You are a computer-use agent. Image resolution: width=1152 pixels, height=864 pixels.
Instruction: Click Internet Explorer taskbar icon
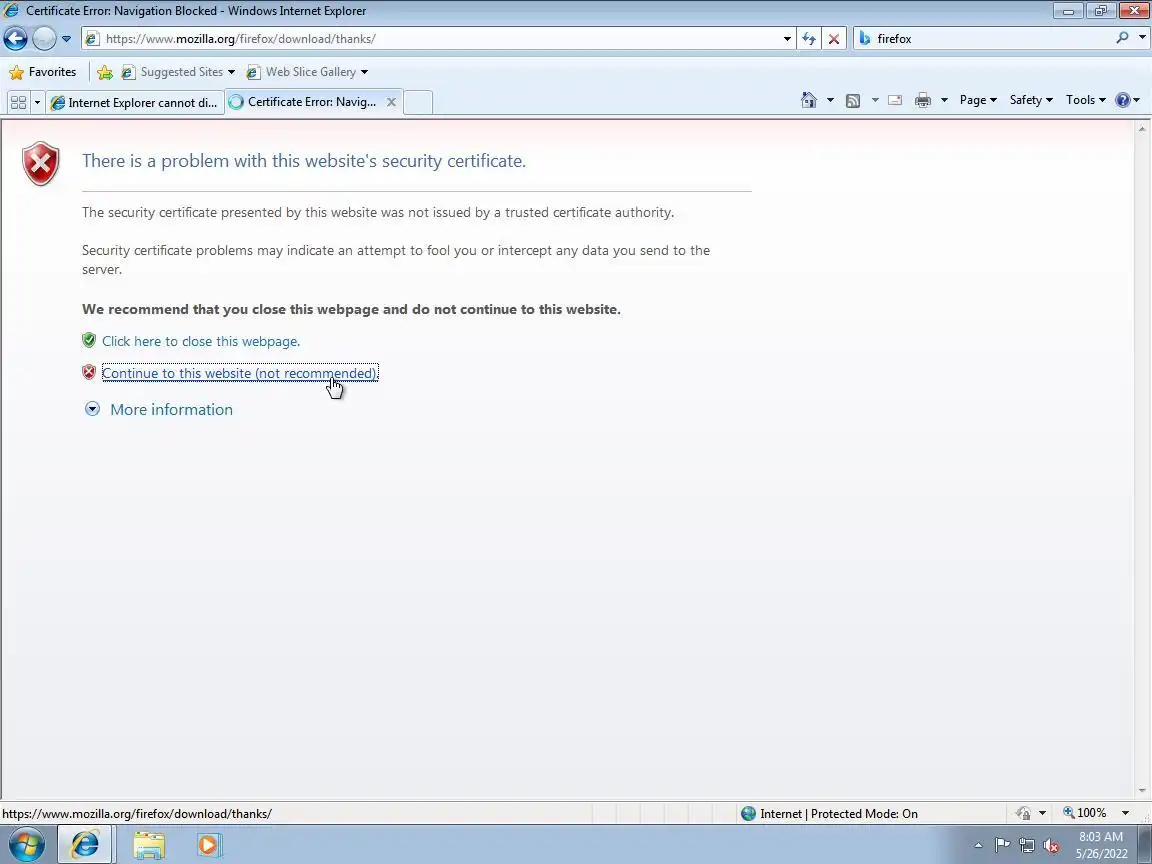84,845
